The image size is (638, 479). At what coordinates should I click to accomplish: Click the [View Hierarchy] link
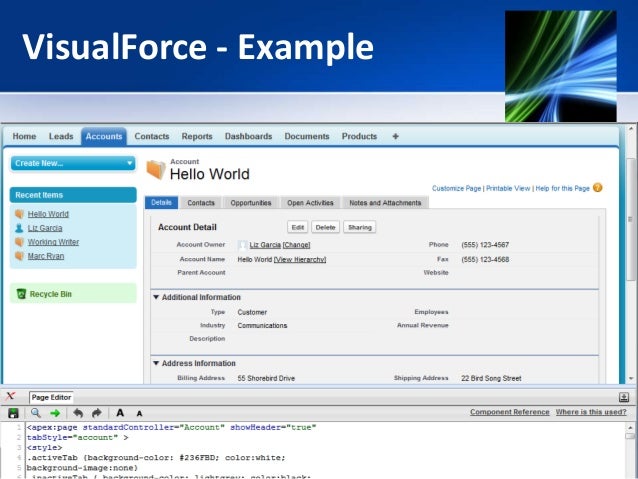[300, 259]
